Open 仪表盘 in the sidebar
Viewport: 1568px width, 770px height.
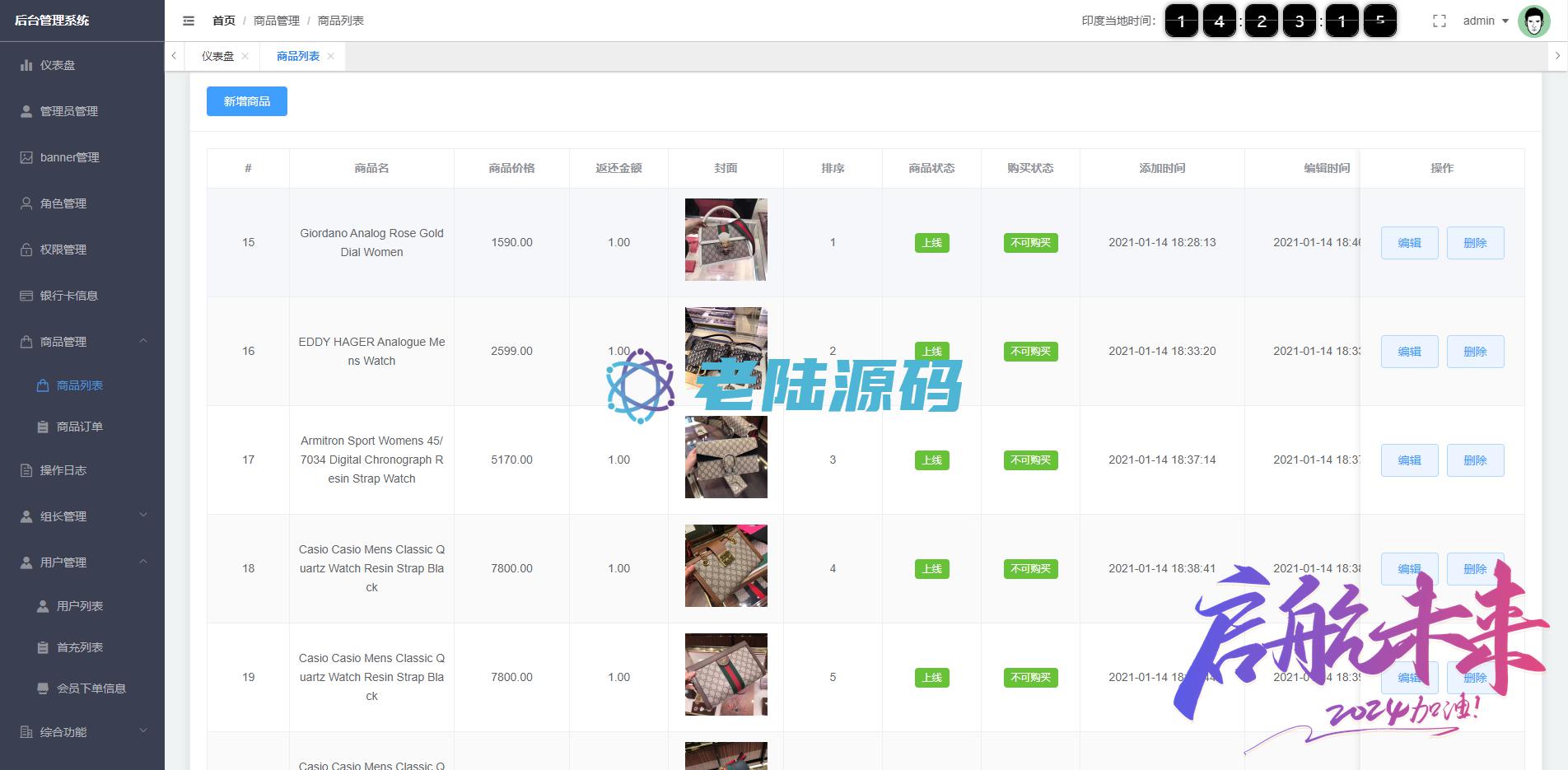82,65
